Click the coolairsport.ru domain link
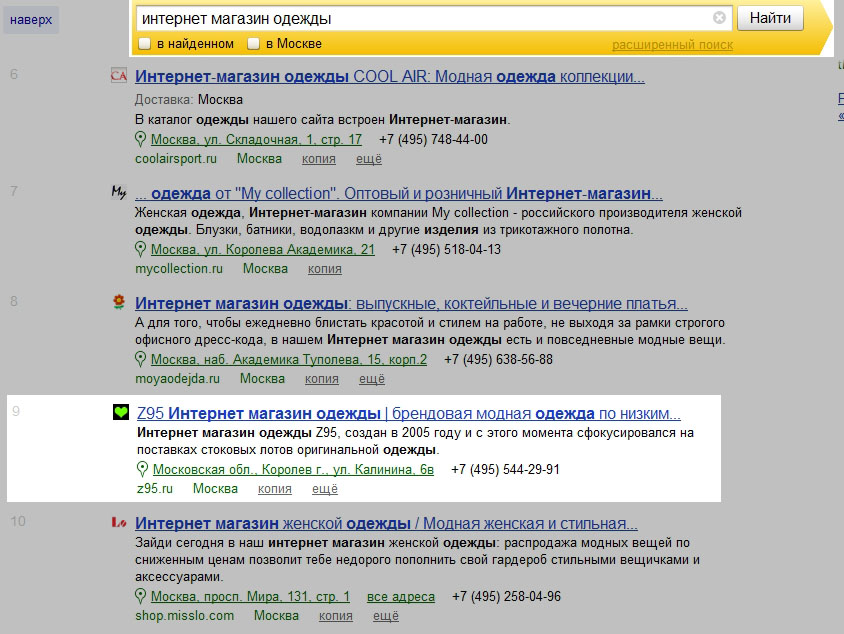Screen dimensions: 844x634 176,159
